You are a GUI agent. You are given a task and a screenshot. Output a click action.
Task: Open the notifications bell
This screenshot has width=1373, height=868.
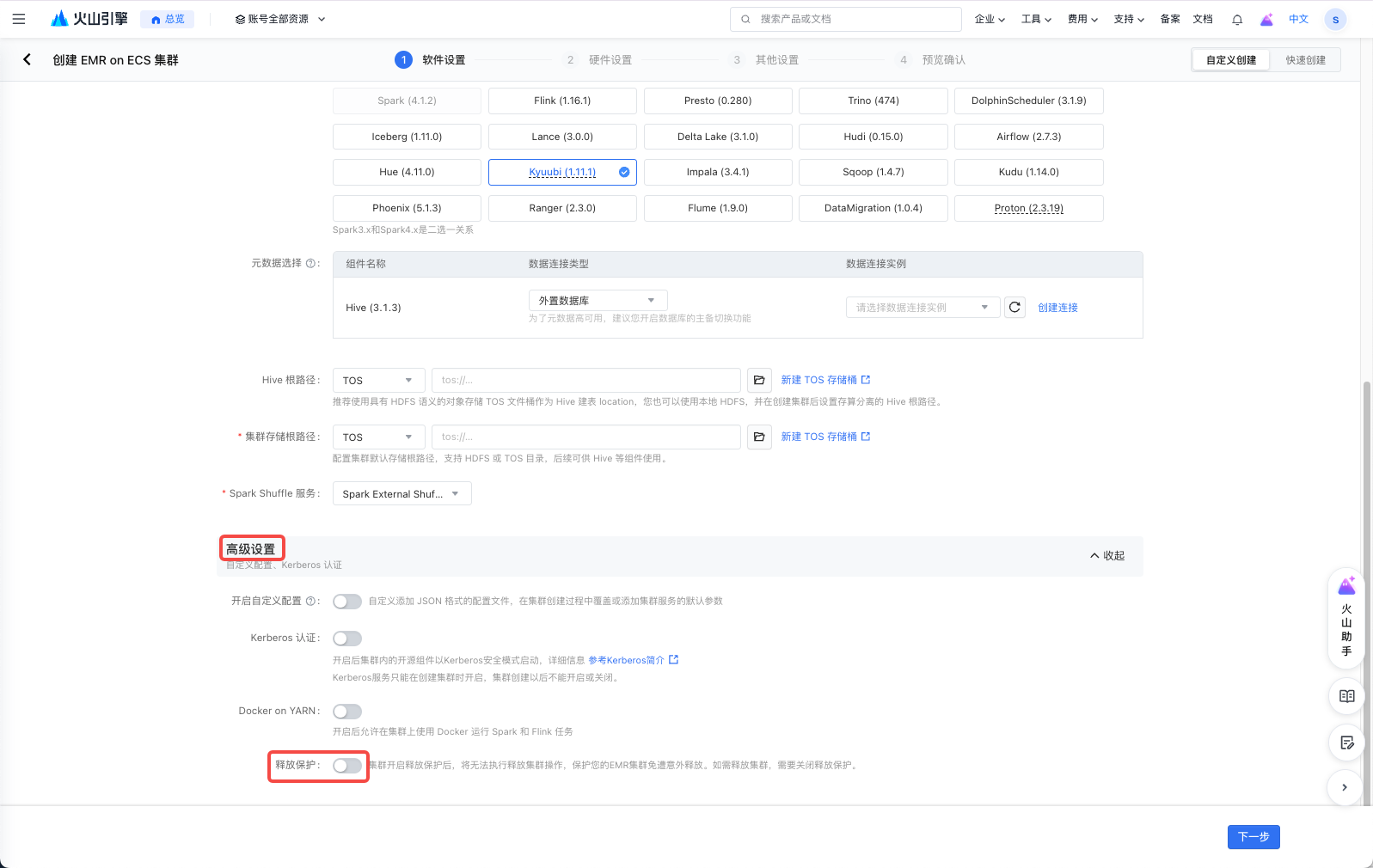pos(1237,19)
